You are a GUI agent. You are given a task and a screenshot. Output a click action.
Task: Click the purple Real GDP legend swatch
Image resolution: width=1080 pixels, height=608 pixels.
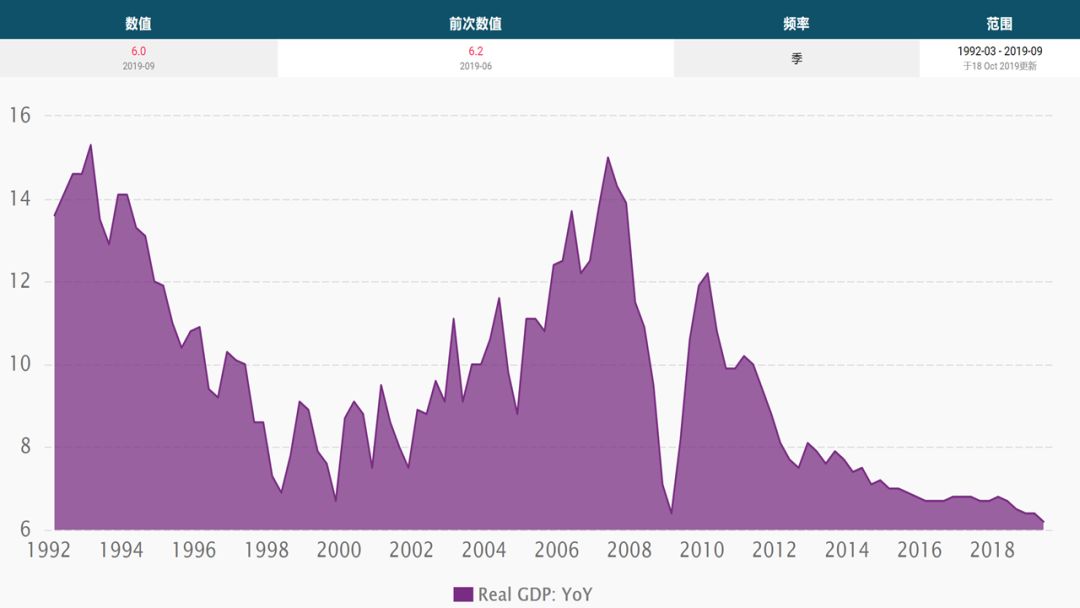tap(463, 594)
